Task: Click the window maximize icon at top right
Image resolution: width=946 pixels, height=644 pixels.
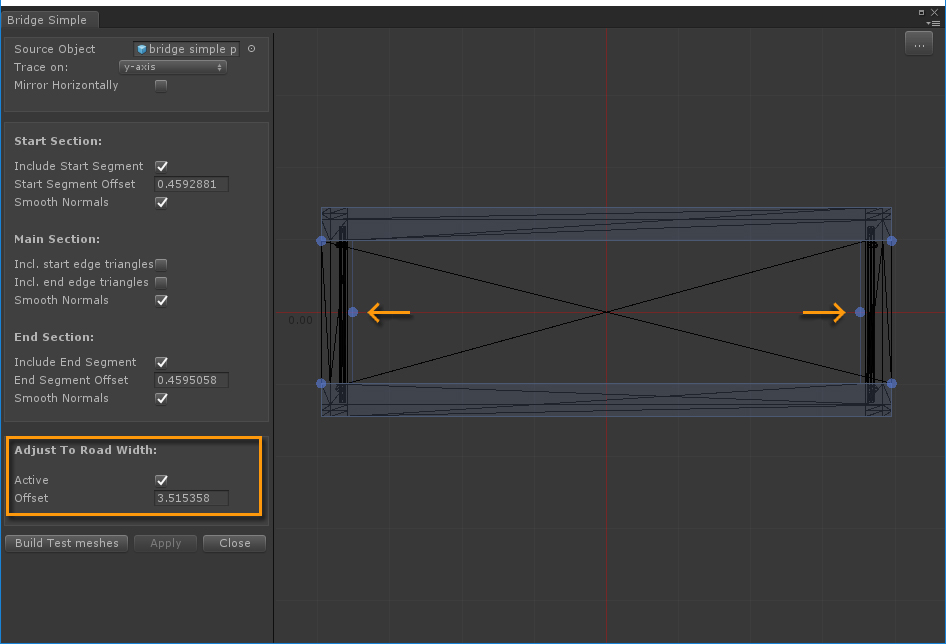Action: pyautogui.click(x=921, y=12)
